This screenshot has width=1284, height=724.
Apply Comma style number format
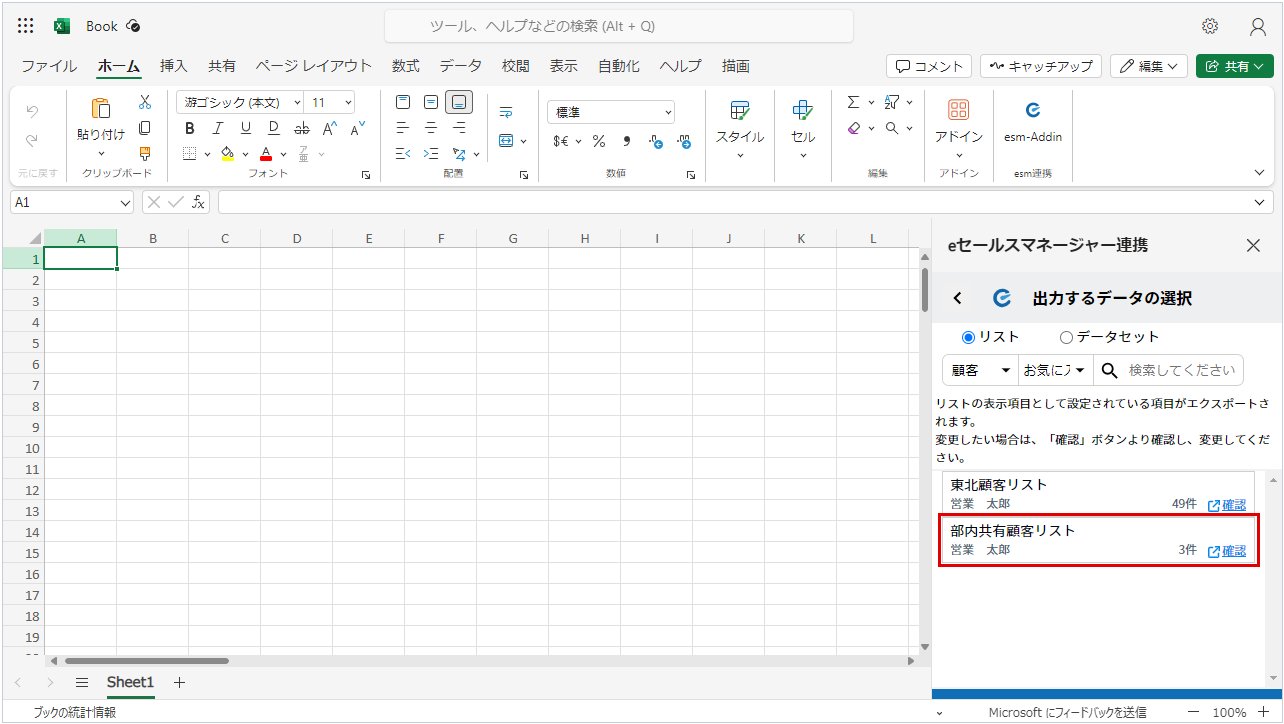[627, 141]
